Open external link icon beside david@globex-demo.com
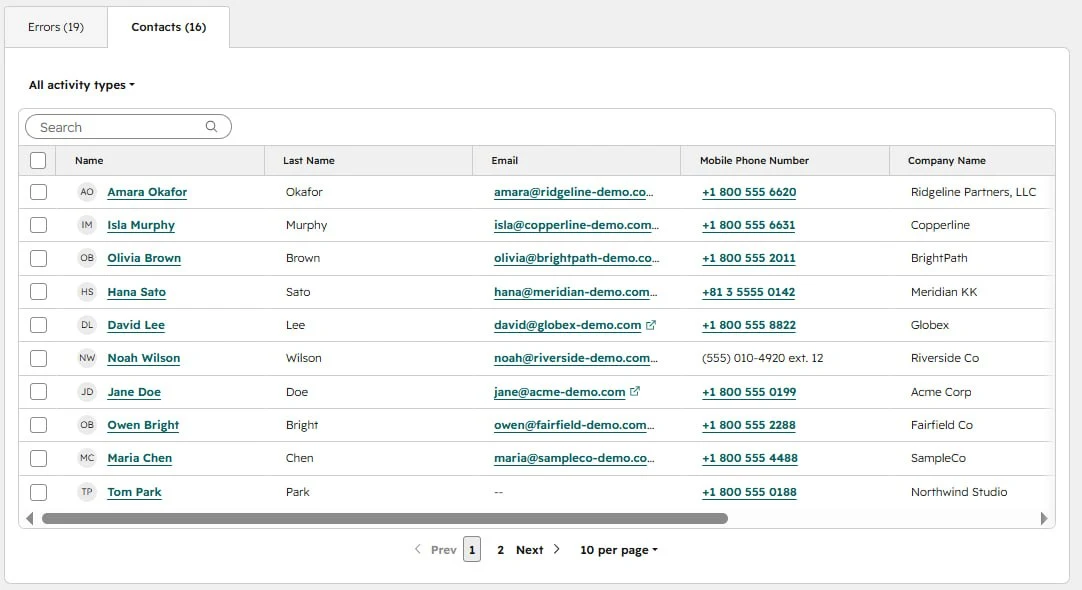 click(x=651, y=324)
